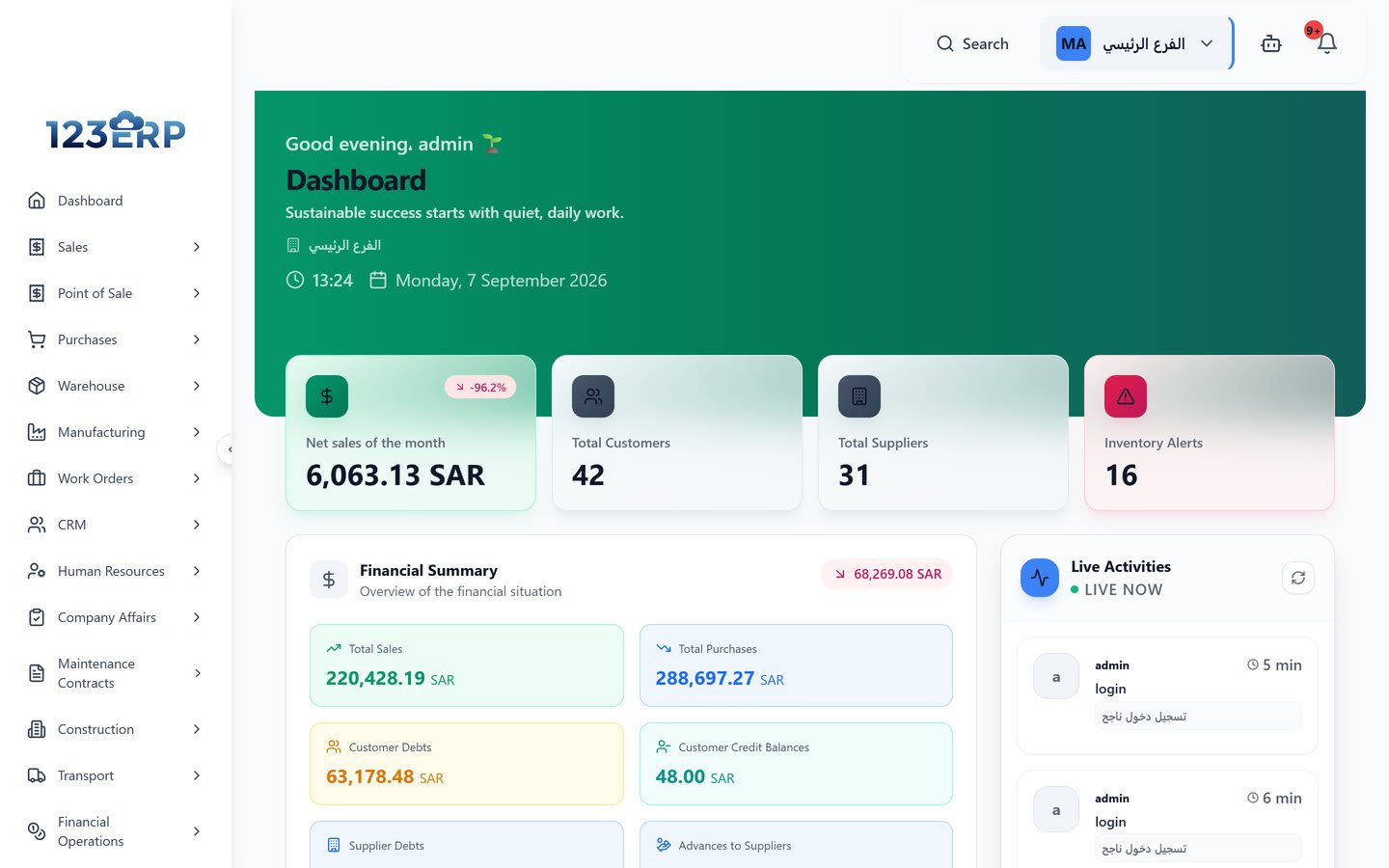Open the Total Purchases card
The width and height of the screenshot is (1389, 868).
tap(796, 665)
